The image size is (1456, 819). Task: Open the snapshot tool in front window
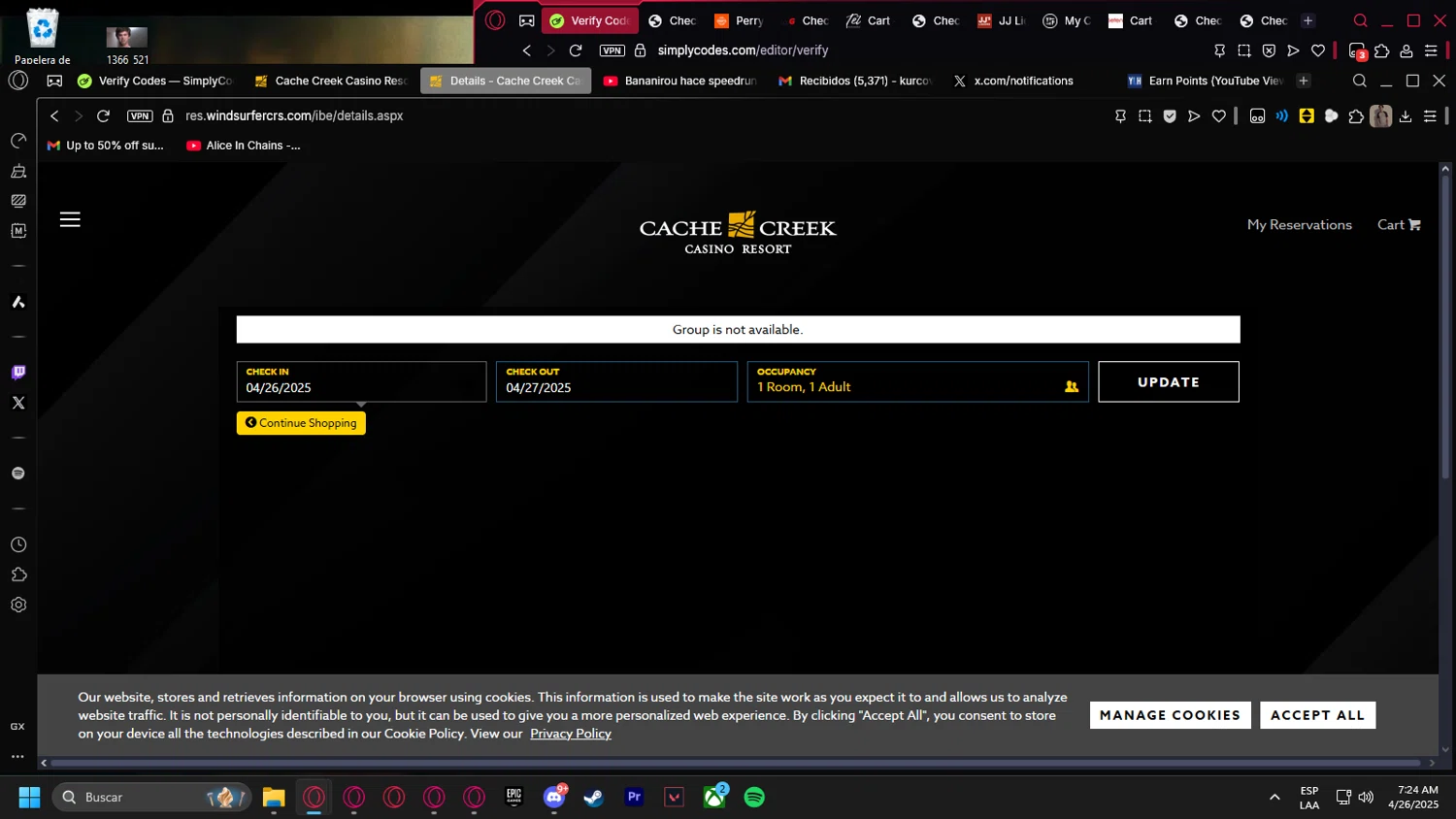pyautogui.click(x=1145, y=116)
